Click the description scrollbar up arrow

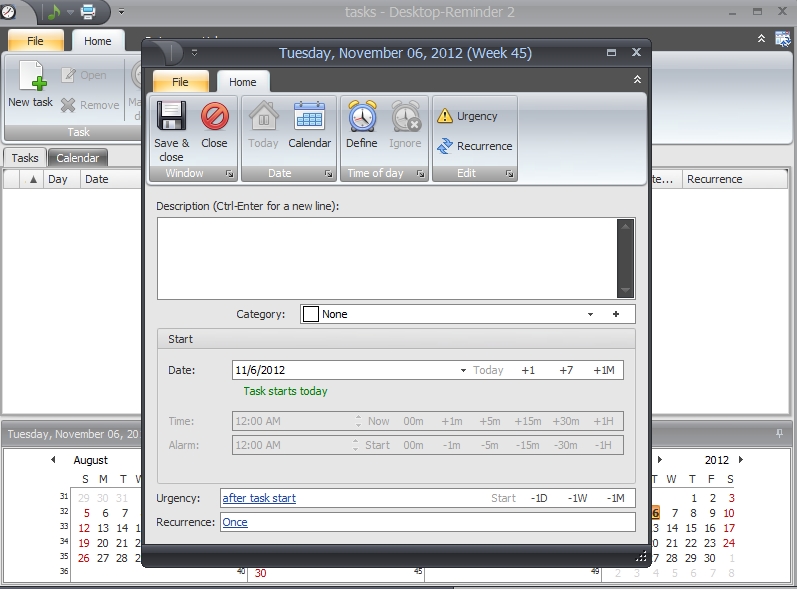626,226
